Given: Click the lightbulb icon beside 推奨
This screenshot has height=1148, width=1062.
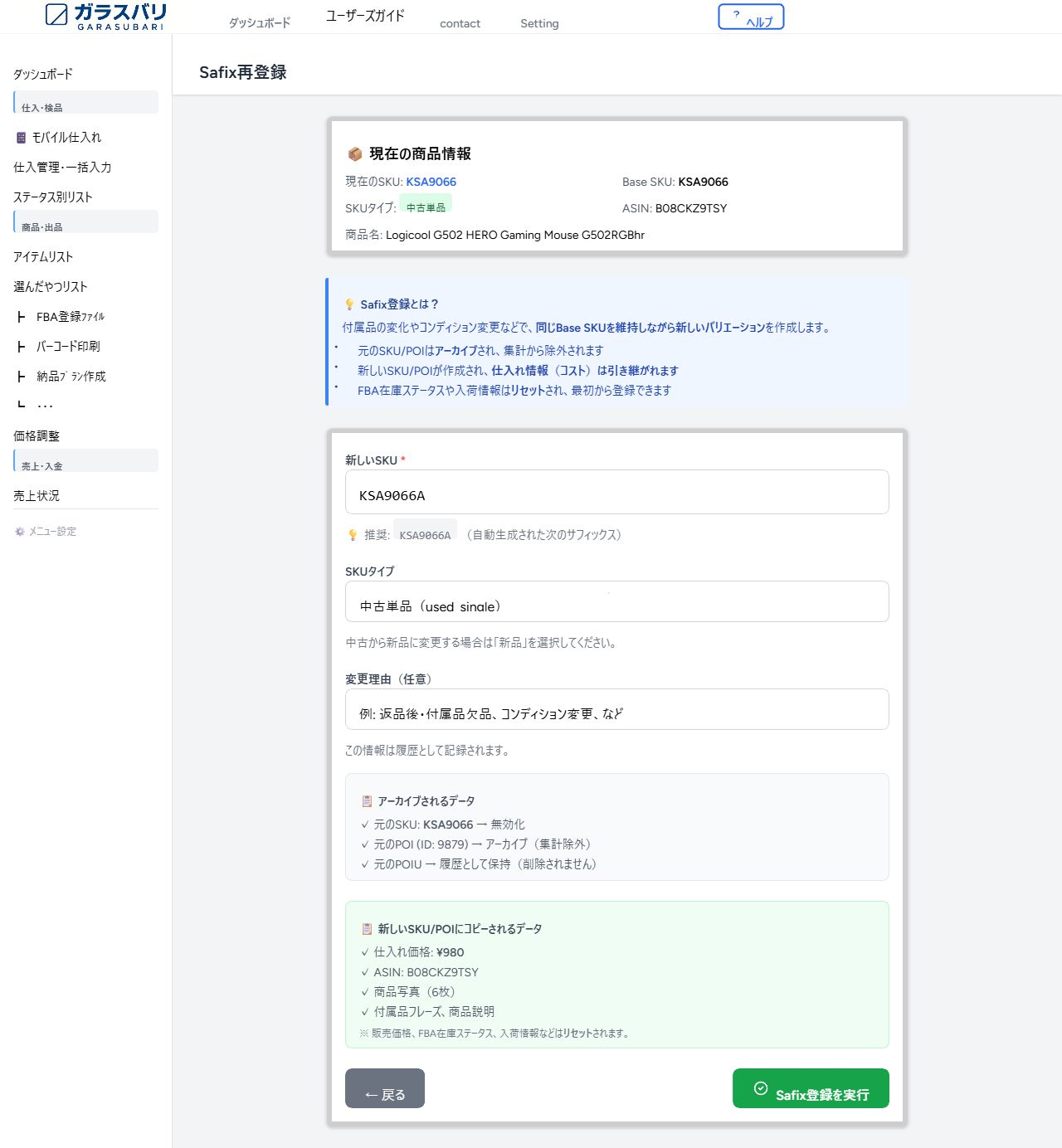Looking at the screenshot, I should click(353, 535).
